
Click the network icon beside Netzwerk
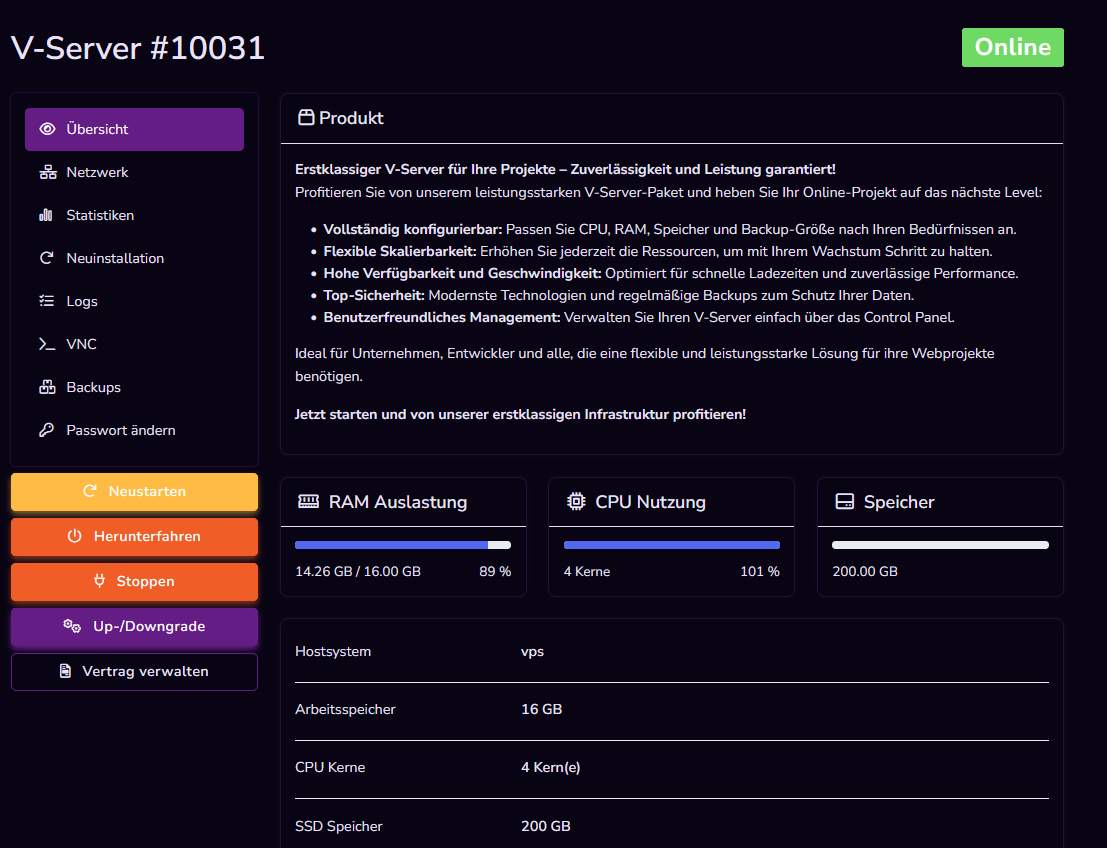[47, 172]
